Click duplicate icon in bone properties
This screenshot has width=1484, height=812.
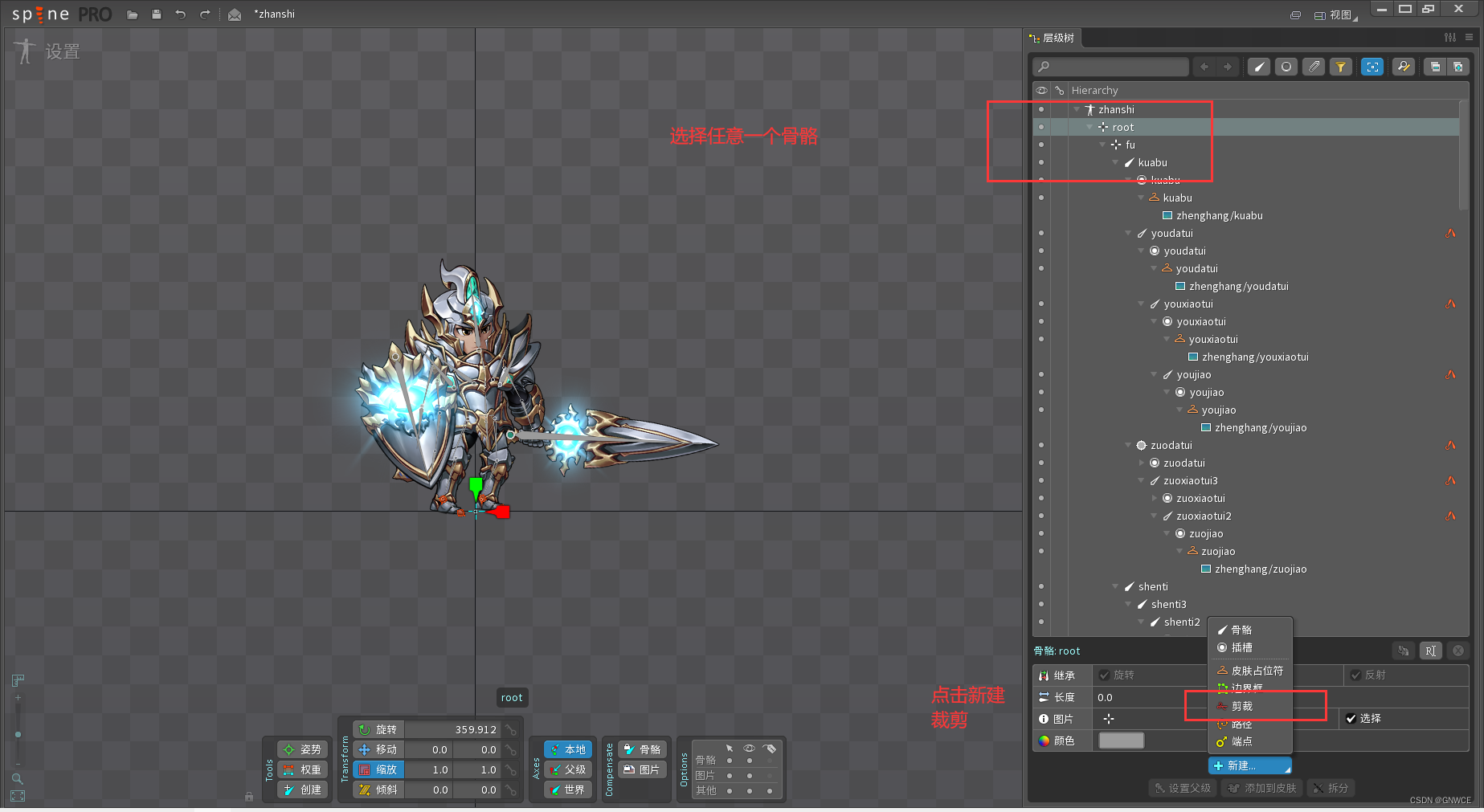point(1404,651)
